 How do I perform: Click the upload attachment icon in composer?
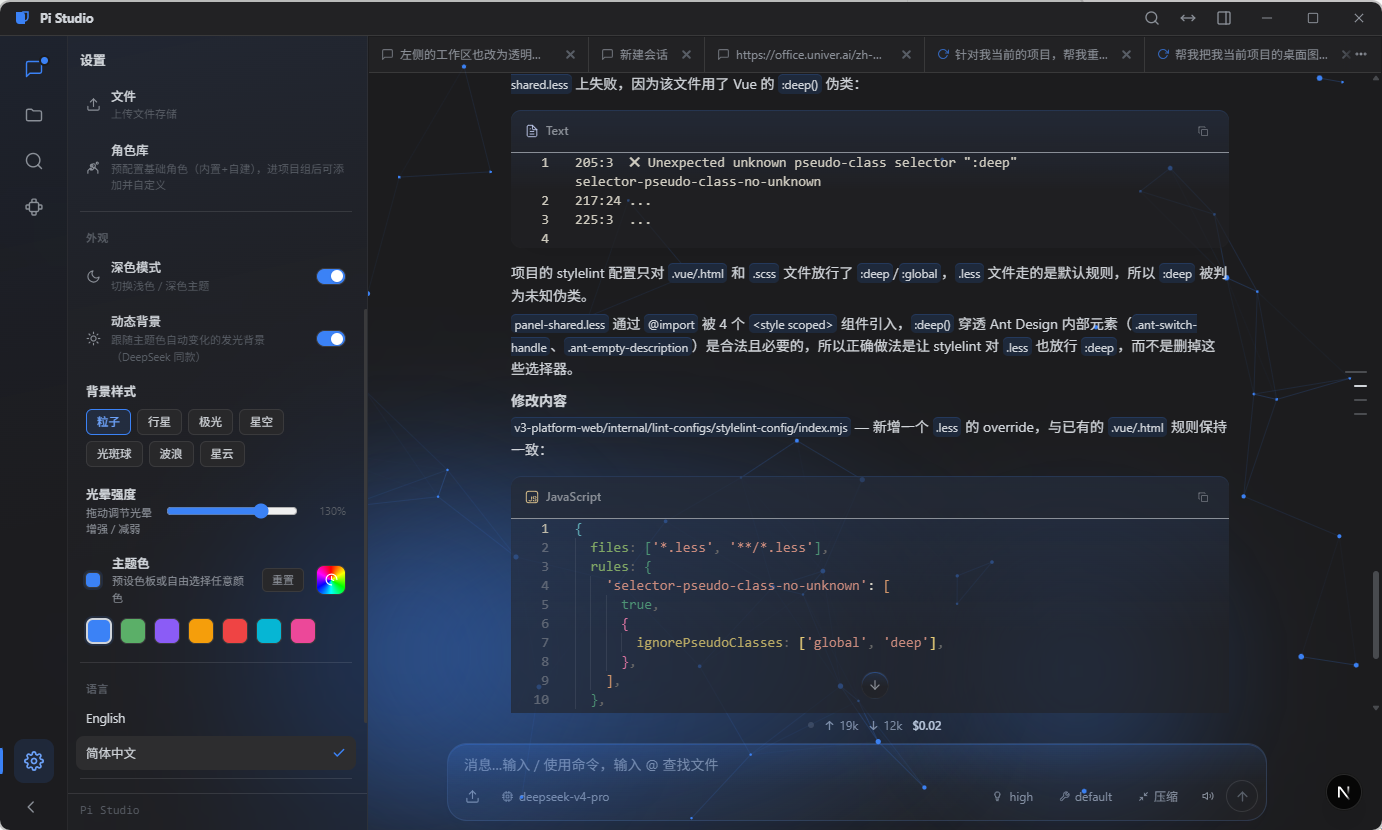[472, 797]
